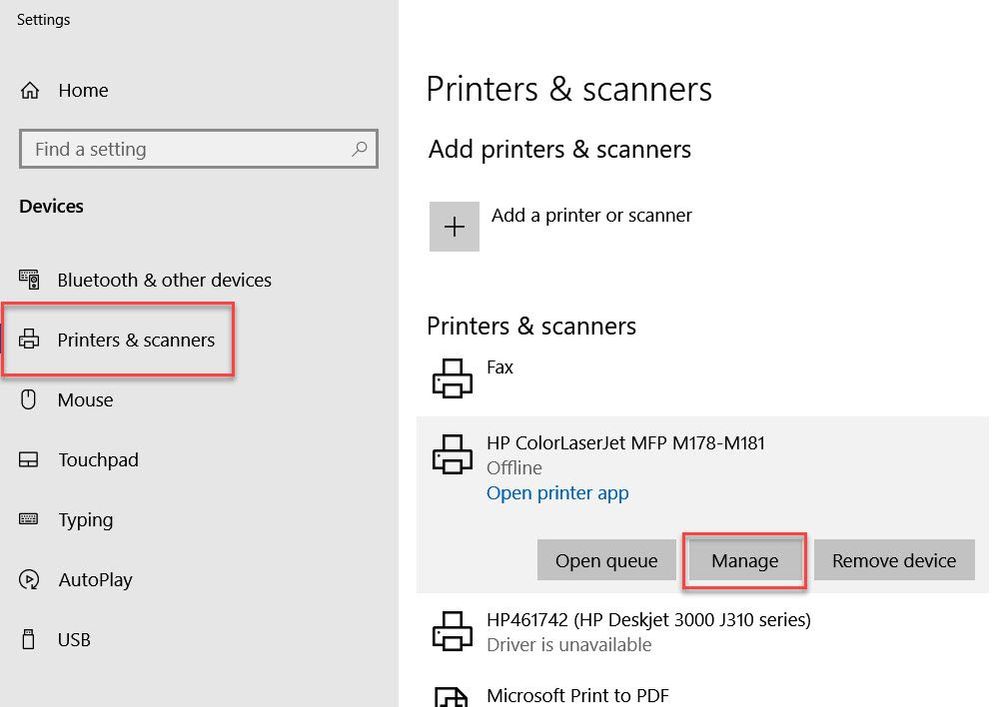Viewport: 999px width, 707px height.
Task: Click the Find a setting search field
Action: click(180, 148)
